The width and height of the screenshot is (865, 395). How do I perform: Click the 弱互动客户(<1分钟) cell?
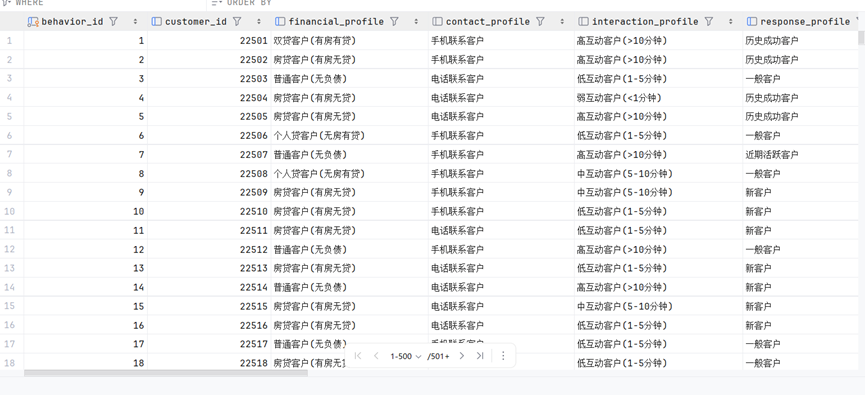pyautogui.click(x=658, y=98)
